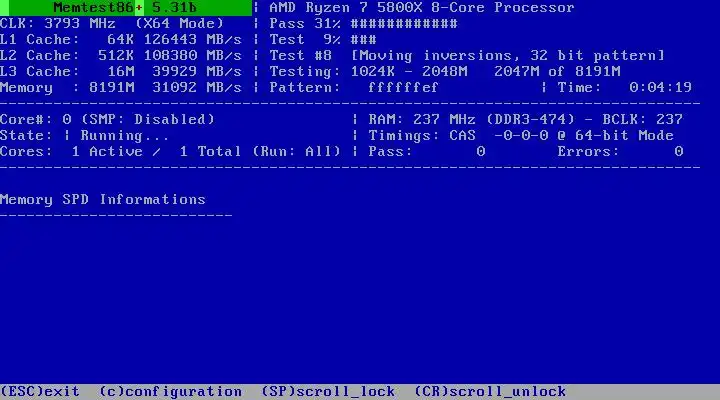Select the (DDR3-474) label
Viewport: 720px width, 400px height.
pos(530,120)
